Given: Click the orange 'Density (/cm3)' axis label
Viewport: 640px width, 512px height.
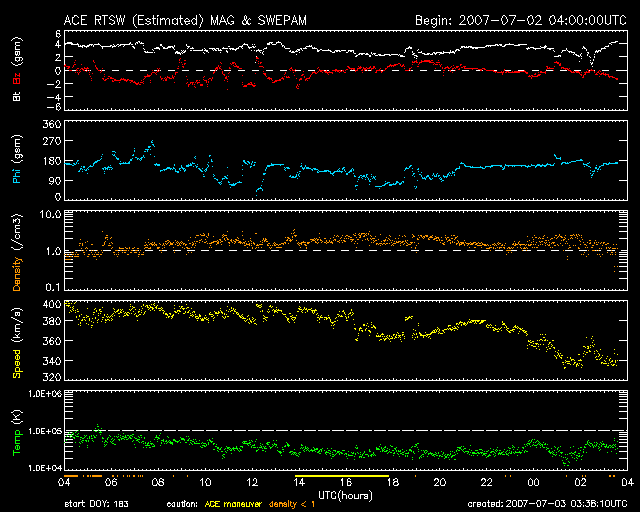Looking at the screenshot, I should [x=17, y=253].
